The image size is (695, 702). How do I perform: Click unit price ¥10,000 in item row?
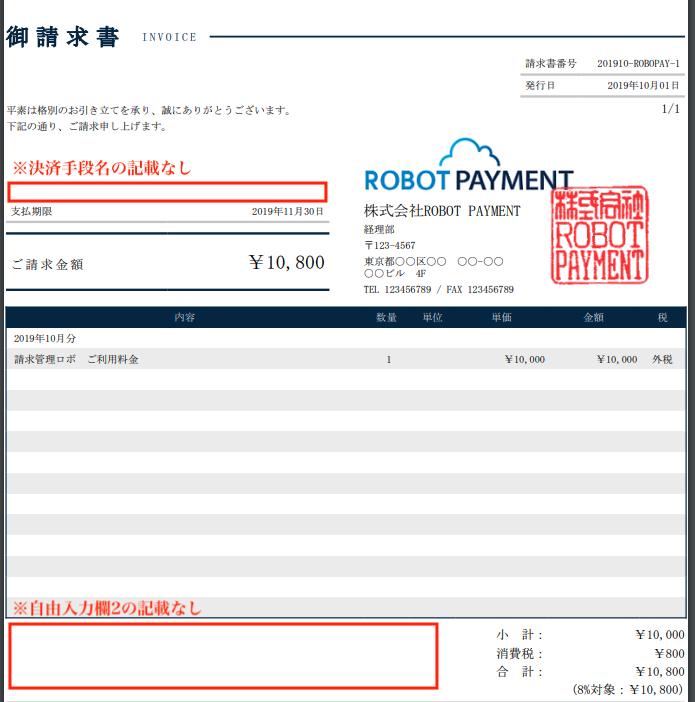point(524,360)
